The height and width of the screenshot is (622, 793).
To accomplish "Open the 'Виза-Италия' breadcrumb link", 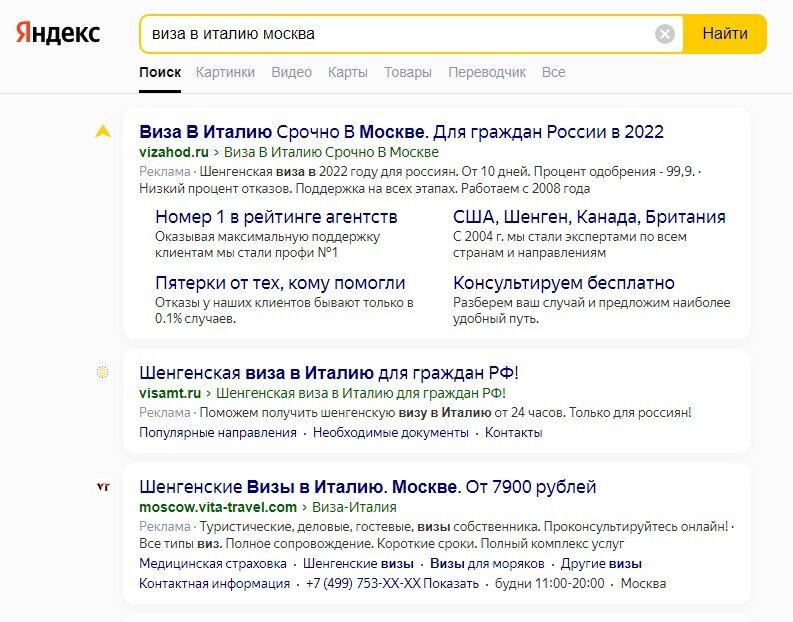I will click(354, 507).
